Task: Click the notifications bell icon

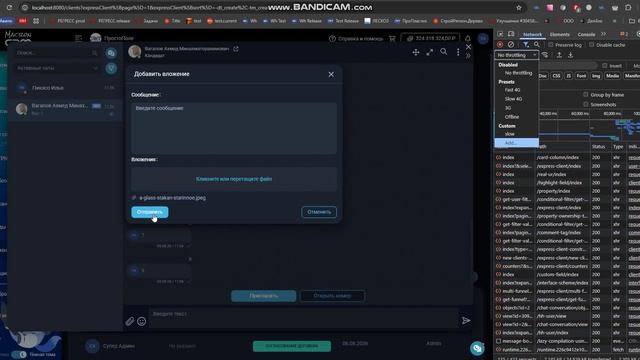Action: pos(468,38)
